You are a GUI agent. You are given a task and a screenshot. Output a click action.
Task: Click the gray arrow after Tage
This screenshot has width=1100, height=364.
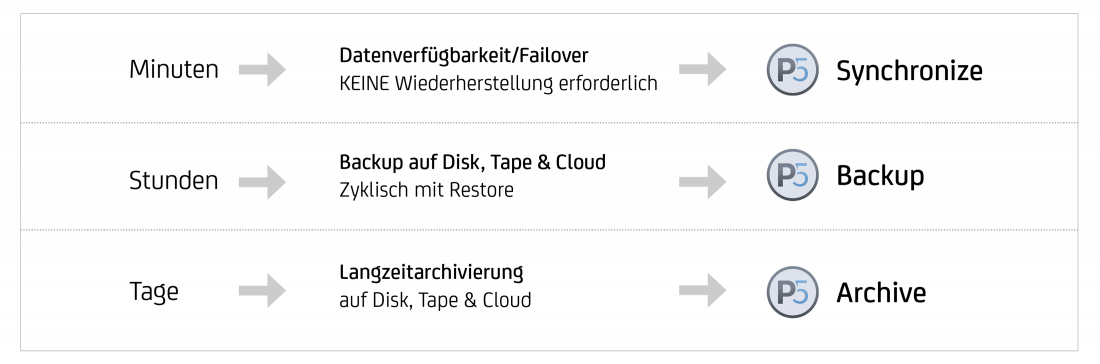262,290
